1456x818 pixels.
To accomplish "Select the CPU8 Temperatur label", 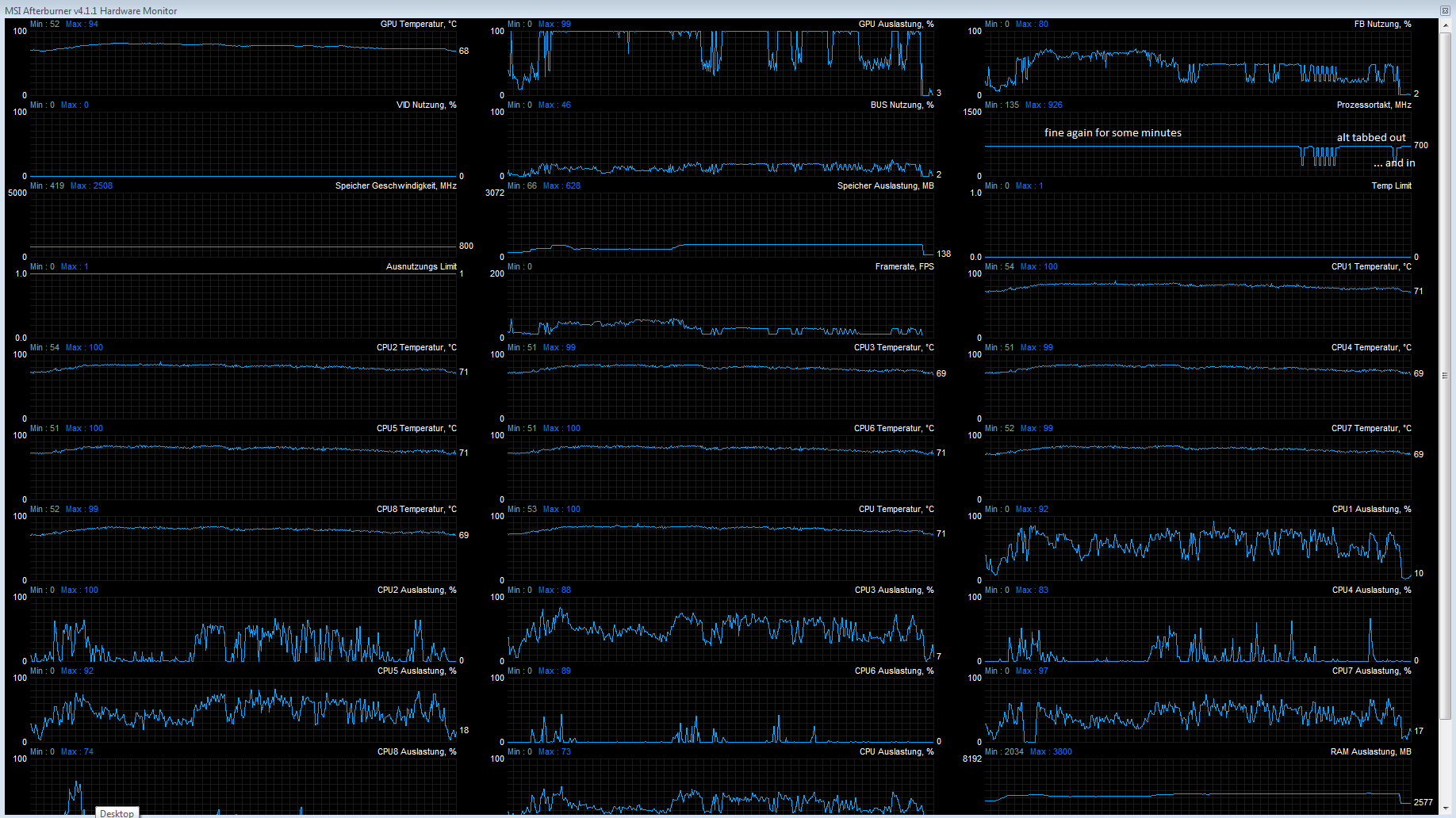I will coord(416,510).
